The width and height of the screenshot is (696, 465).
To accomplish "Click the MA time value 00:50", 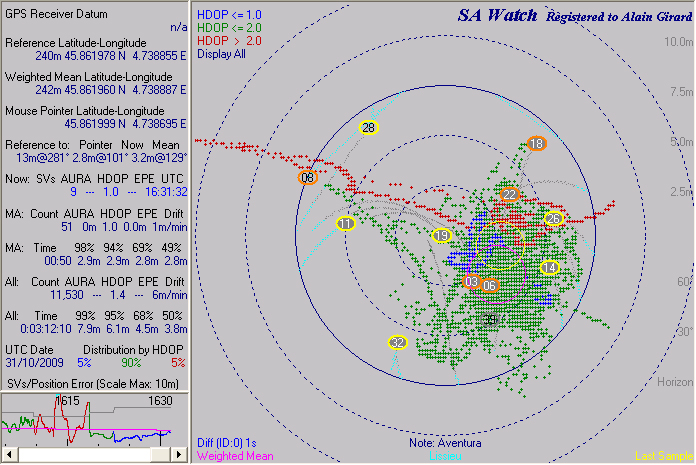I will click(x=58, y=261).
